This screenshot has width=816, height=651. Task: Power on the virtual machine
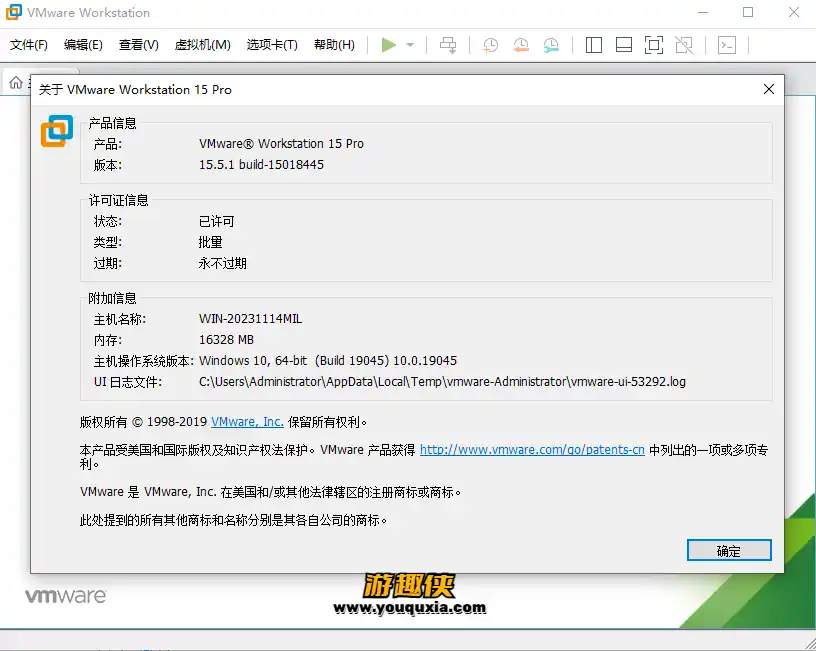point(390,44)
